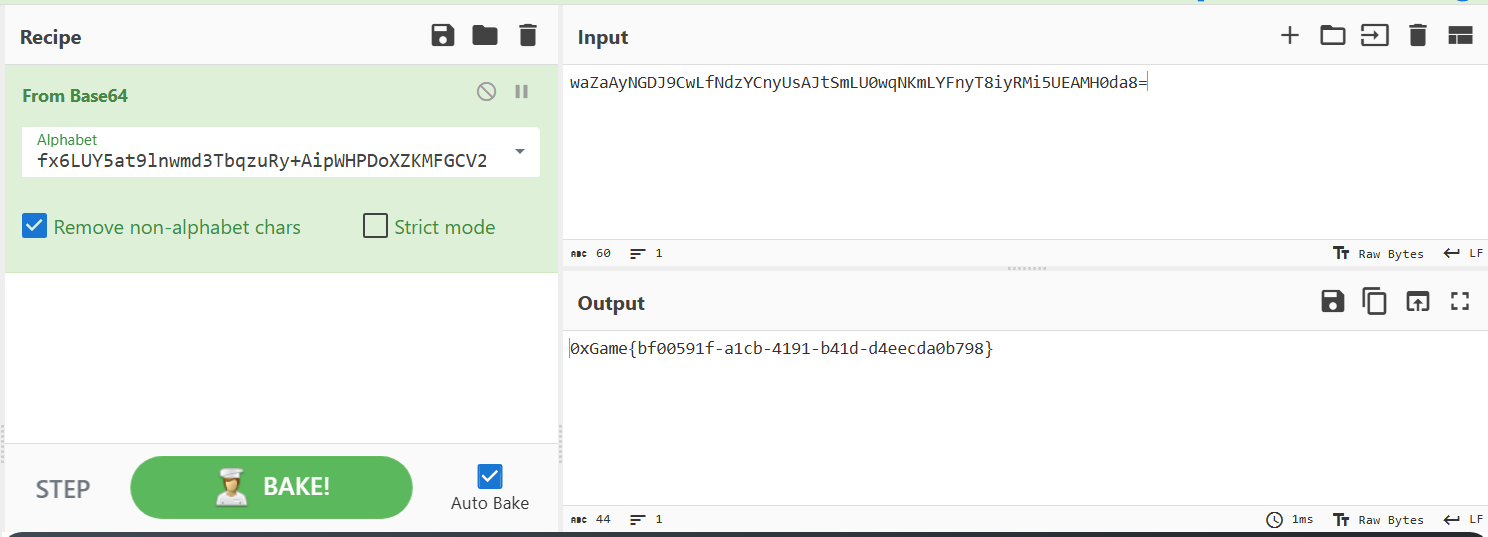Disable the From Base64 operation

[x=486, y=92]
